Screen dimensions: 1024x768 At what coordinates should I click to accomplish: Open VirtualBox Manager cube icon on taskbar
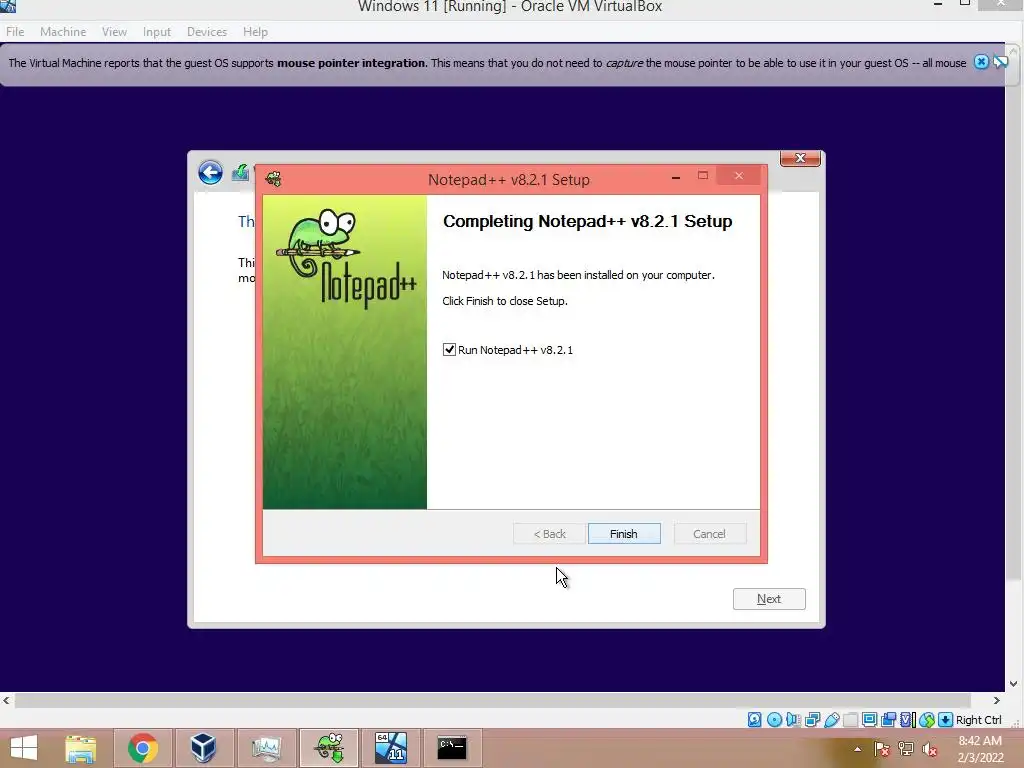203,748
